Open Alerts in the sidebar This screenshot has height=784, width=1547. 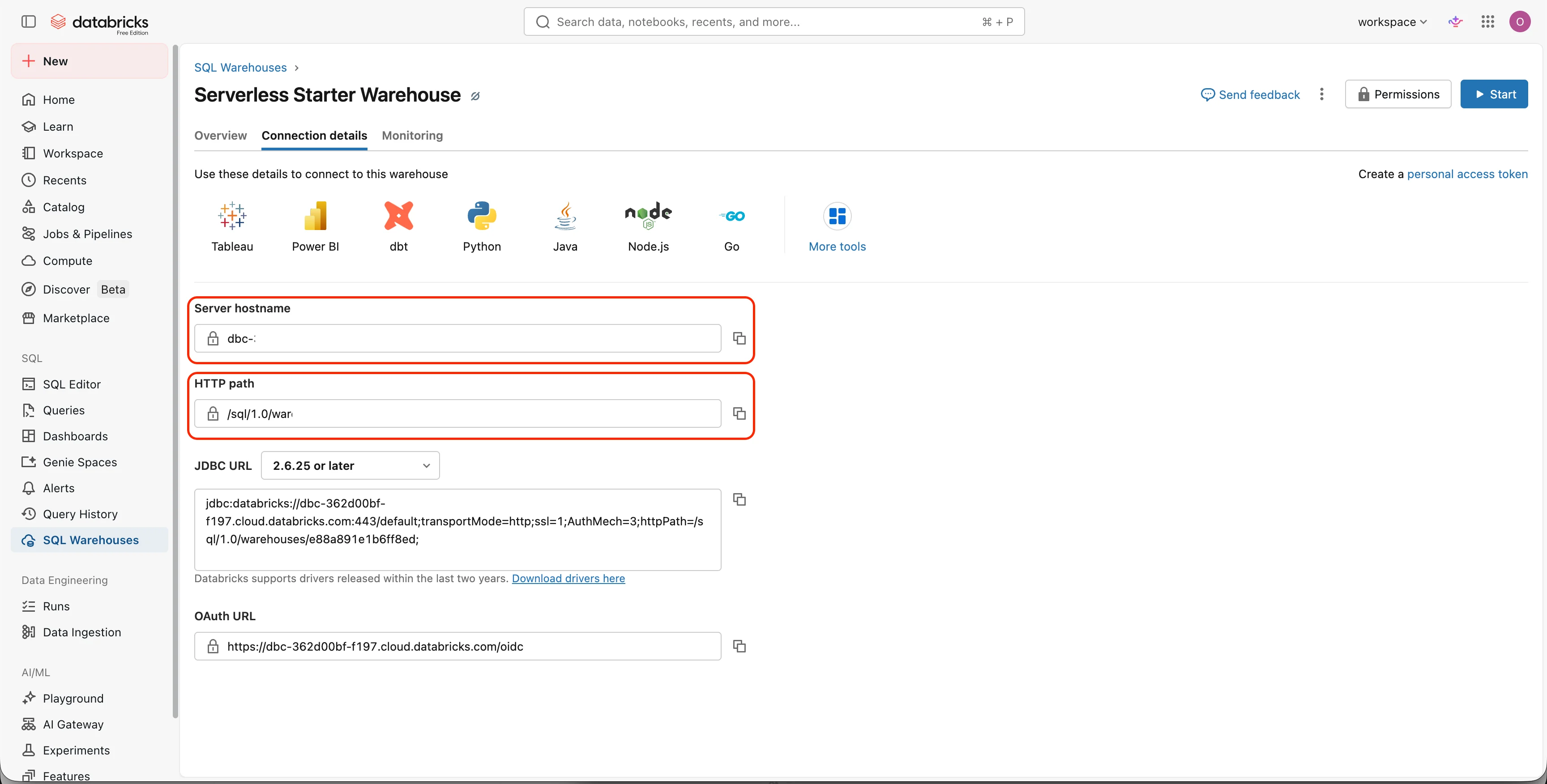pyautogui.click(x=89, y=488)
